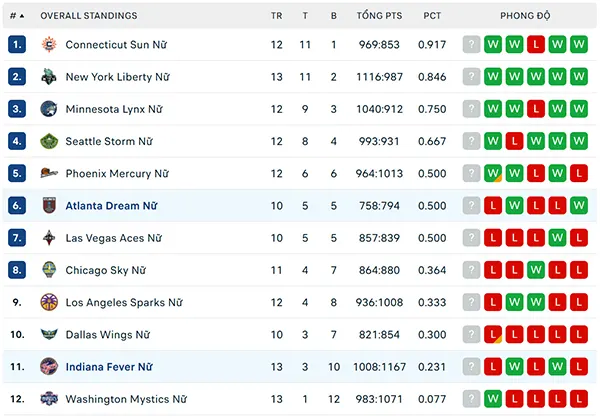Click the Los Angeles Sparks team logo
This screenshot has height=418, width=600.
coord(49,302)
